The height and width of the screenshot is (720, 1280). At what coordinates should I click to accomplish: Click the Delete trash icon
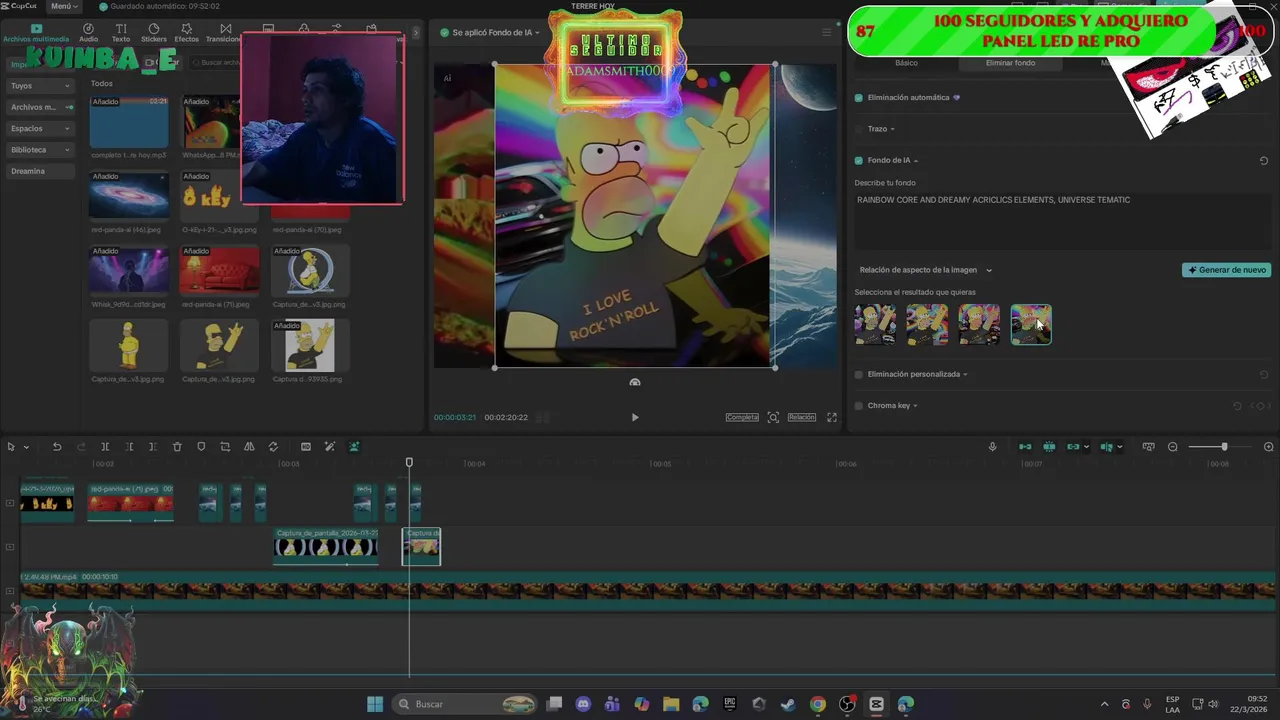[x=177, y=447]
